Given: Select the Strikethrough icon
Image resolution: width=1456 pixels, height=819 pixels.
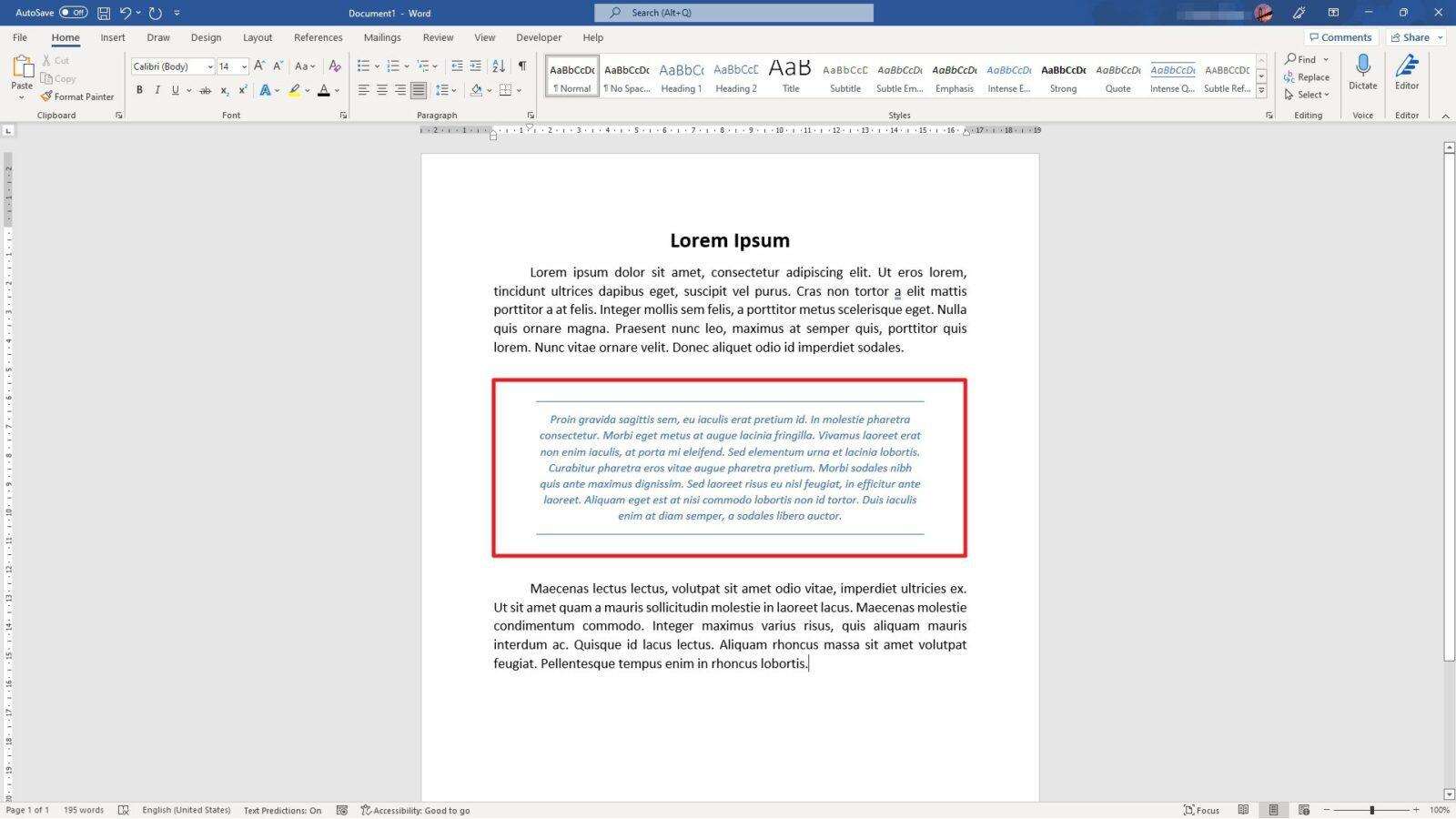Looking at the screenshot, I should coord(207,89).
